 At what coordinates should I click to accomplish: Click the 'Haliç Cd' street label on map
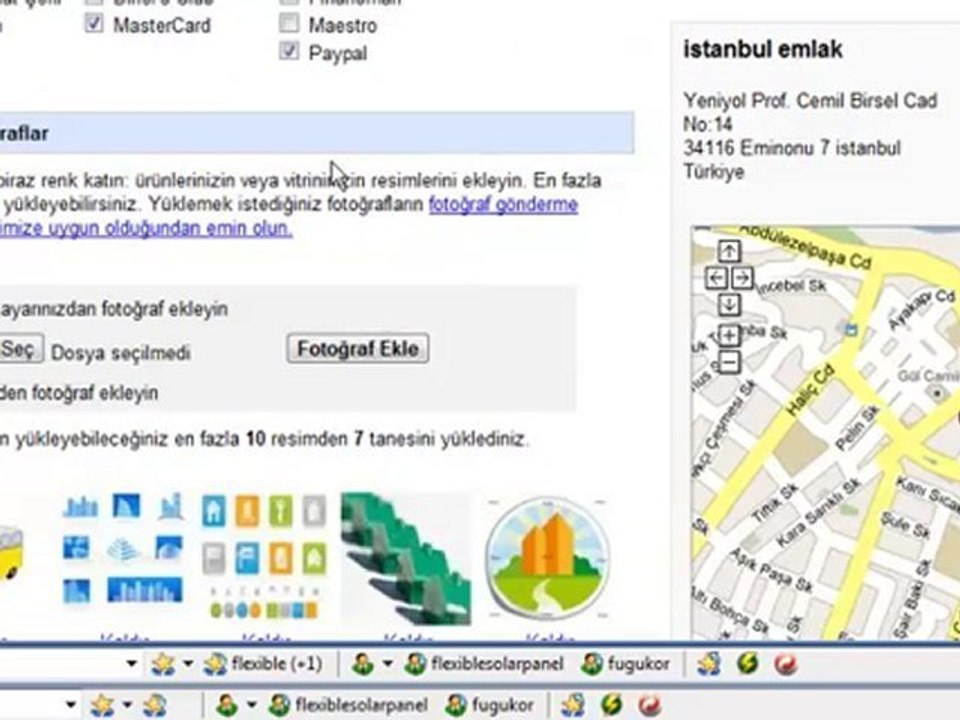tap(810, 391)
